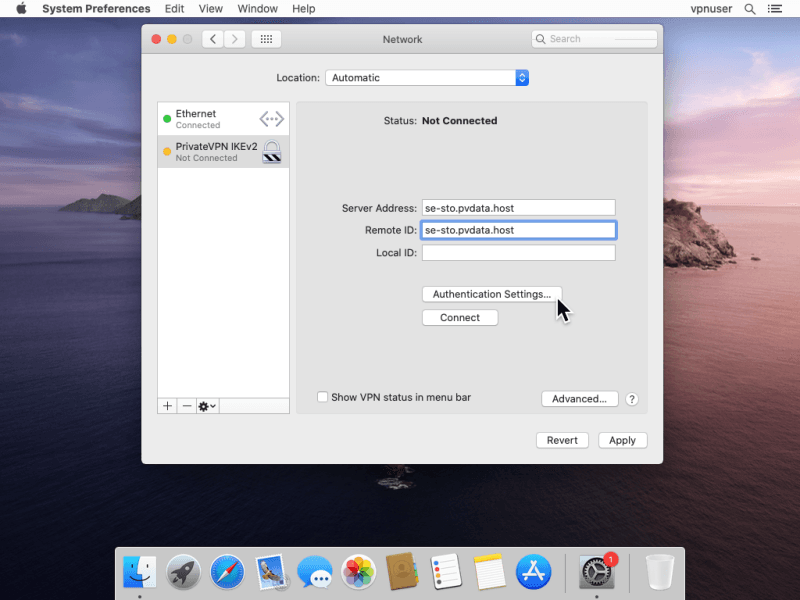Viewport: 800px width, 600px height.
Task: Click into the Local ID field
Action: 518,253
